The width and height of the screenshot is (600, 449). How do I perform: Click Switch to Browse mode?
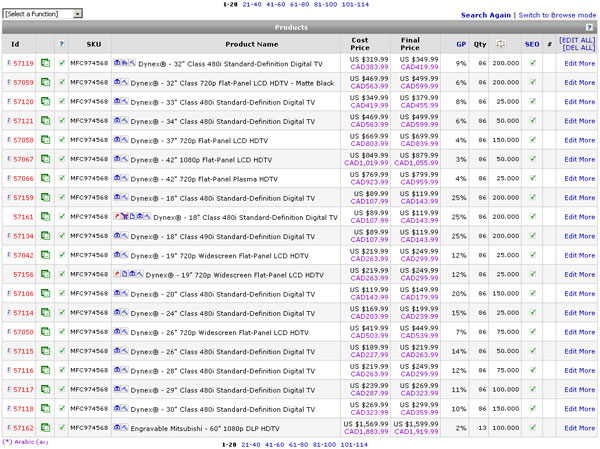[557, 15]
